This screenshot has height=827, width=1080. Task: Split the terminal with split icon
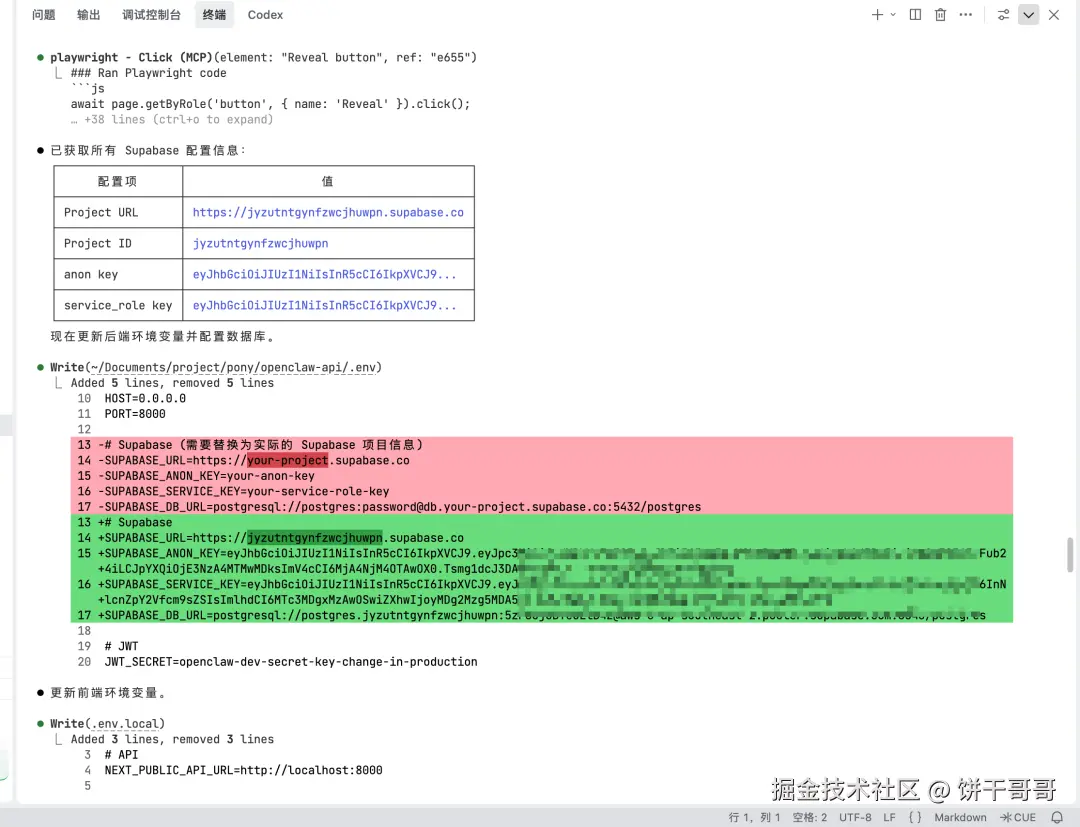[915, 14]
